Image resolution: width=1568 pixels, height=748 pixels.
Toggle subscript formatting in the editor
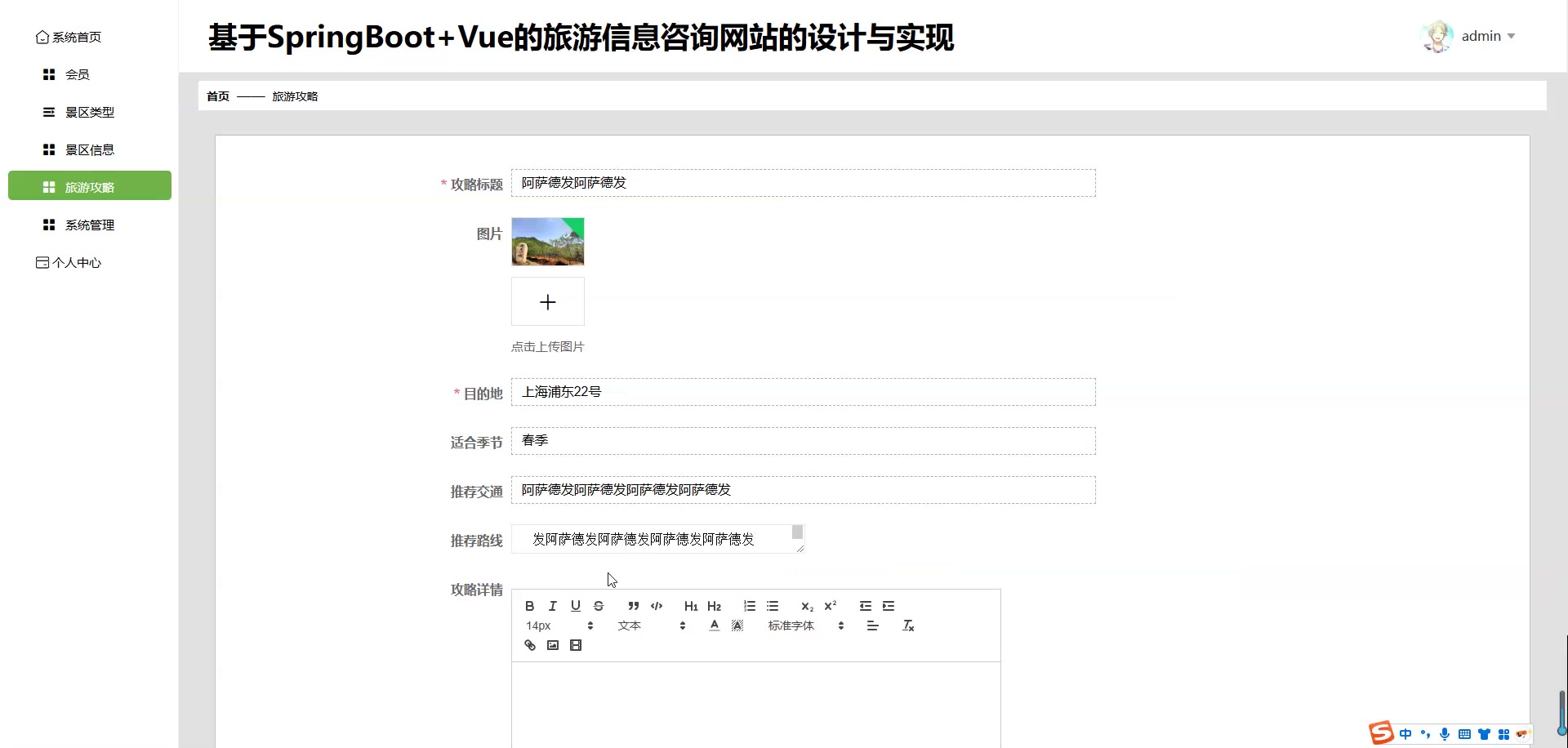(x=807, y=605)
